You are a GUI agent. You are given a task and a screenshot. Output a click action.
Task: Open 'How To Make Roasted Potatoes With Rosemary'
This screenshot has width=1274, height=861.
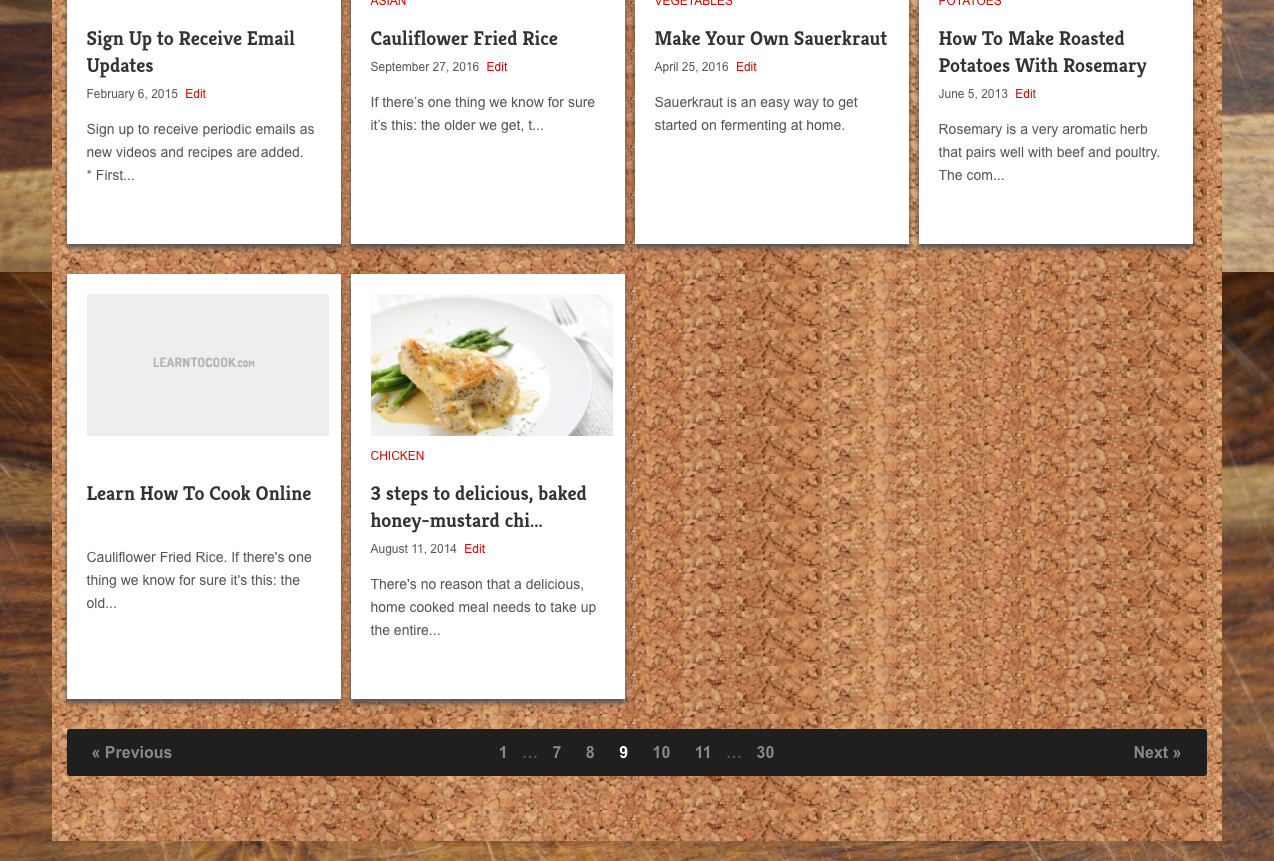1042,52
